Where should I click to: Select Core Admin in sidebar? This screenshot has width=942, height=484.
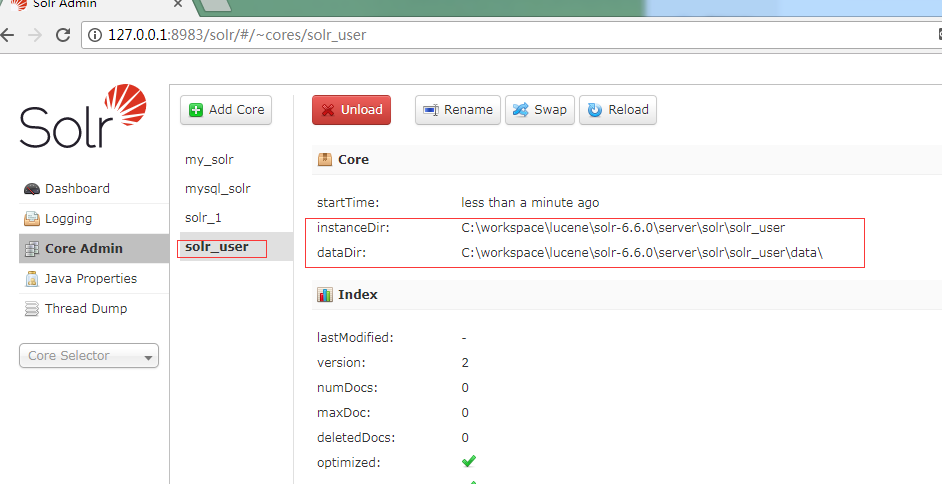pyautogui.click(x=94, y=249)
